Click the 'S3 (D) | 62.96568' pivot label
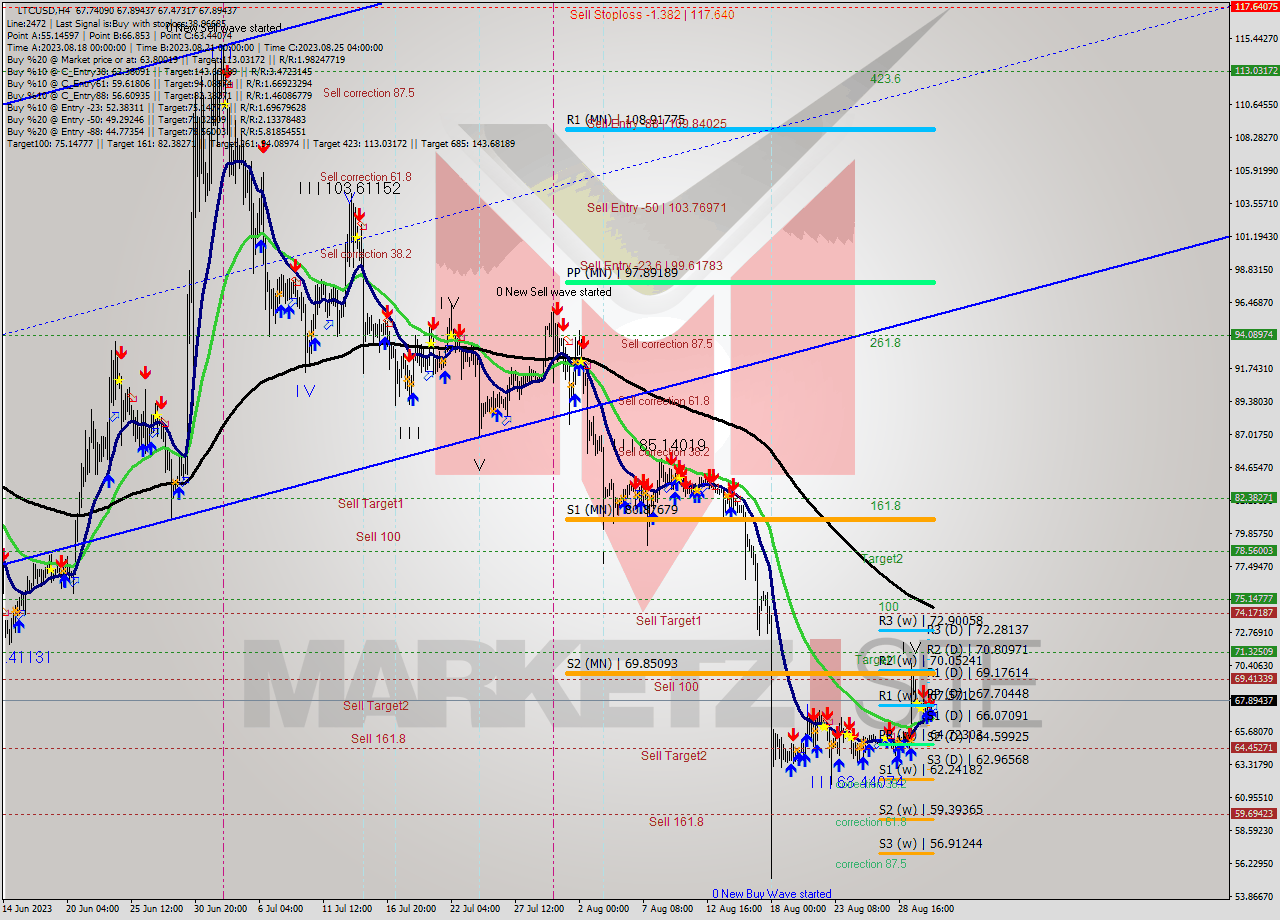 pyautogui.click(x=977, y=760)
